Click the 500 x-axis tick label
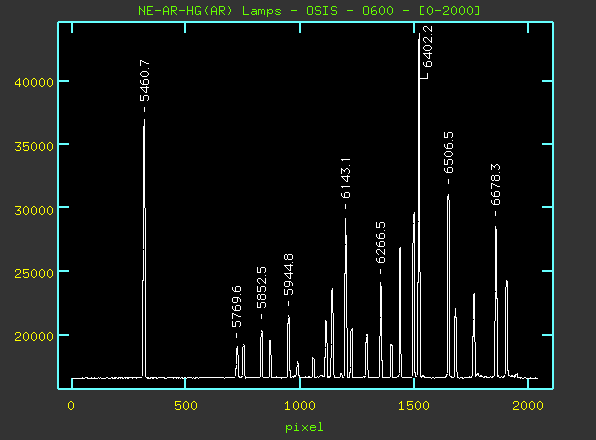Screen dimensions: 596x440 click(186, 406)
